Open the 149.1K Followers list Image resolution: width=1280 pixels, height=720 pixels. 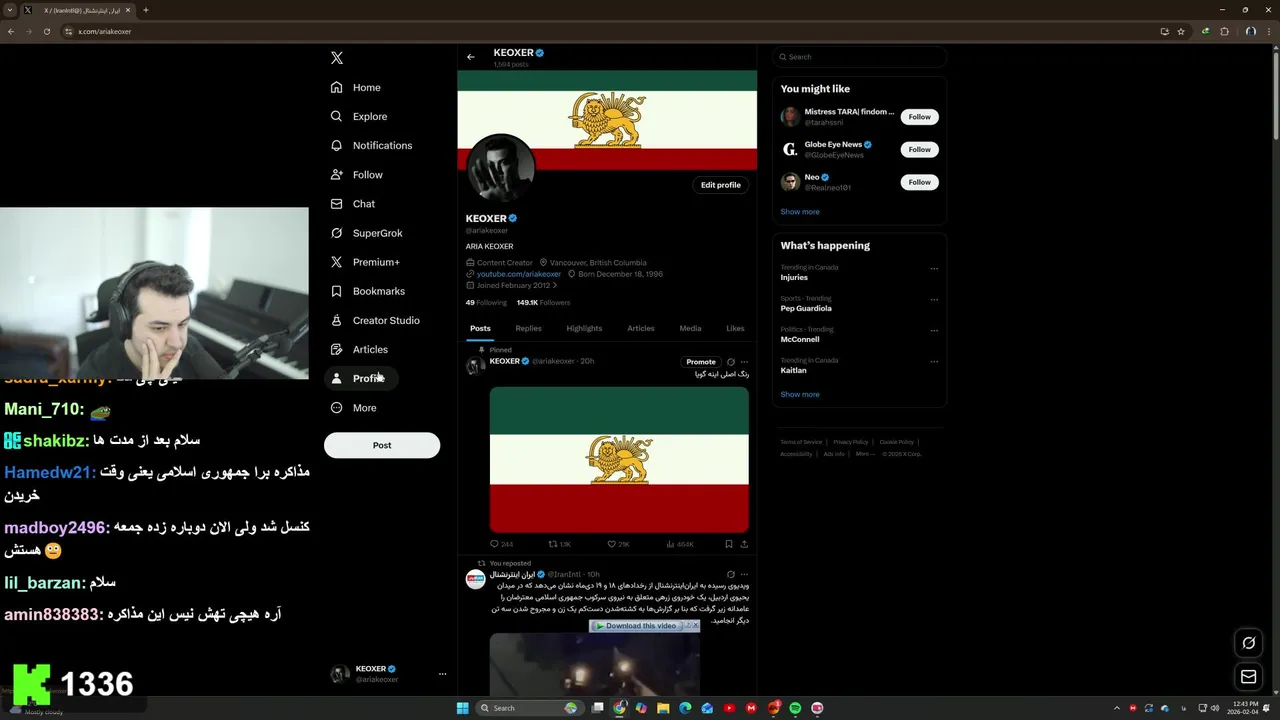[543, 302]
